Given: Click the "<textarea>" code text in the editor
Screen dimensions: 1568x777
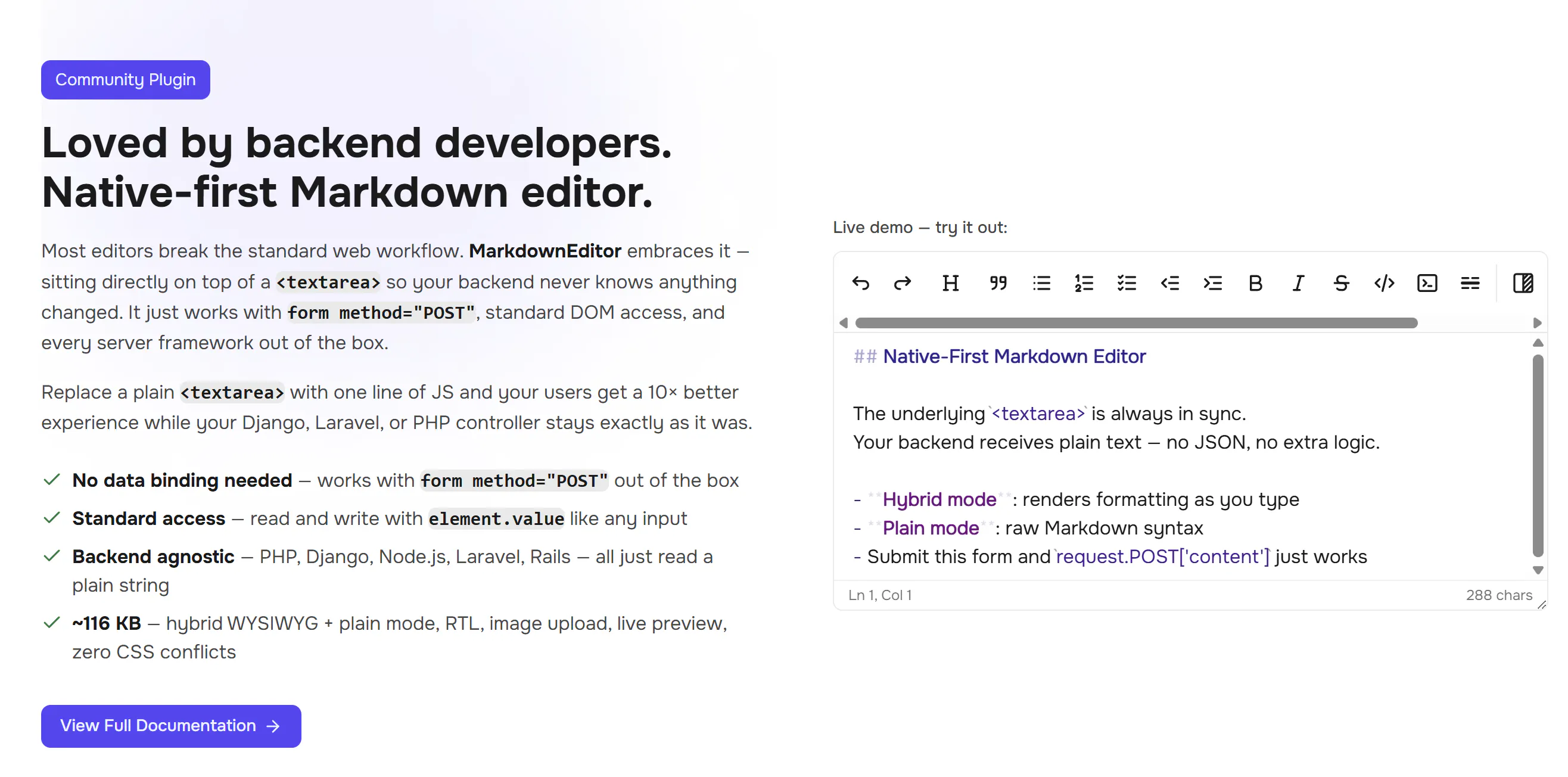Looking at the screenshot, I should 1038,414.
